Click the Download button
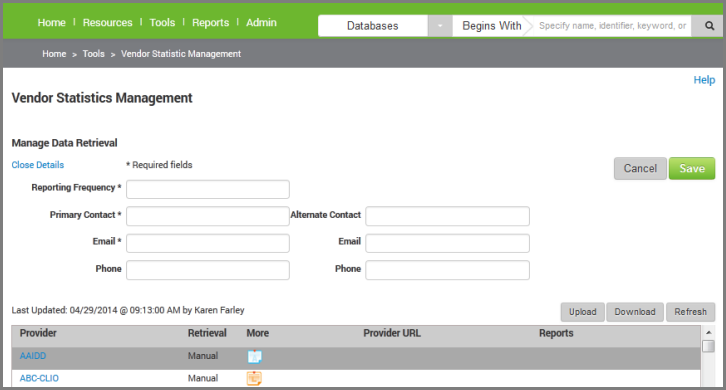Screen dimensions: 726x390 (x=635, y=312)
